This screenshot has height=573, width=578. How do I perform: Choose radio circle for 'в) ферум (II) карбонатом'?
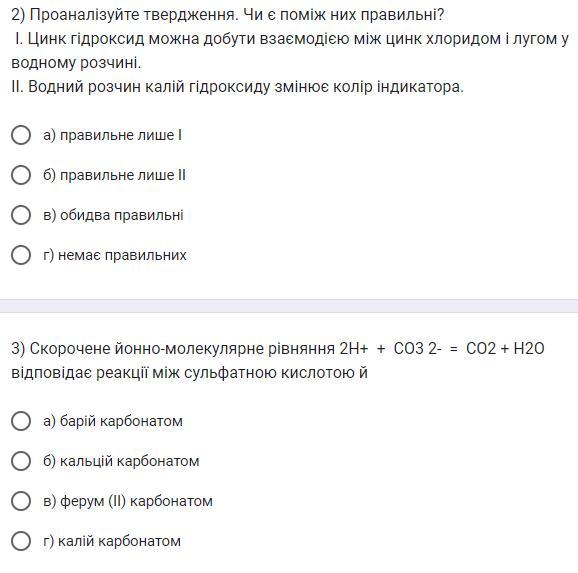click(21, 501)
